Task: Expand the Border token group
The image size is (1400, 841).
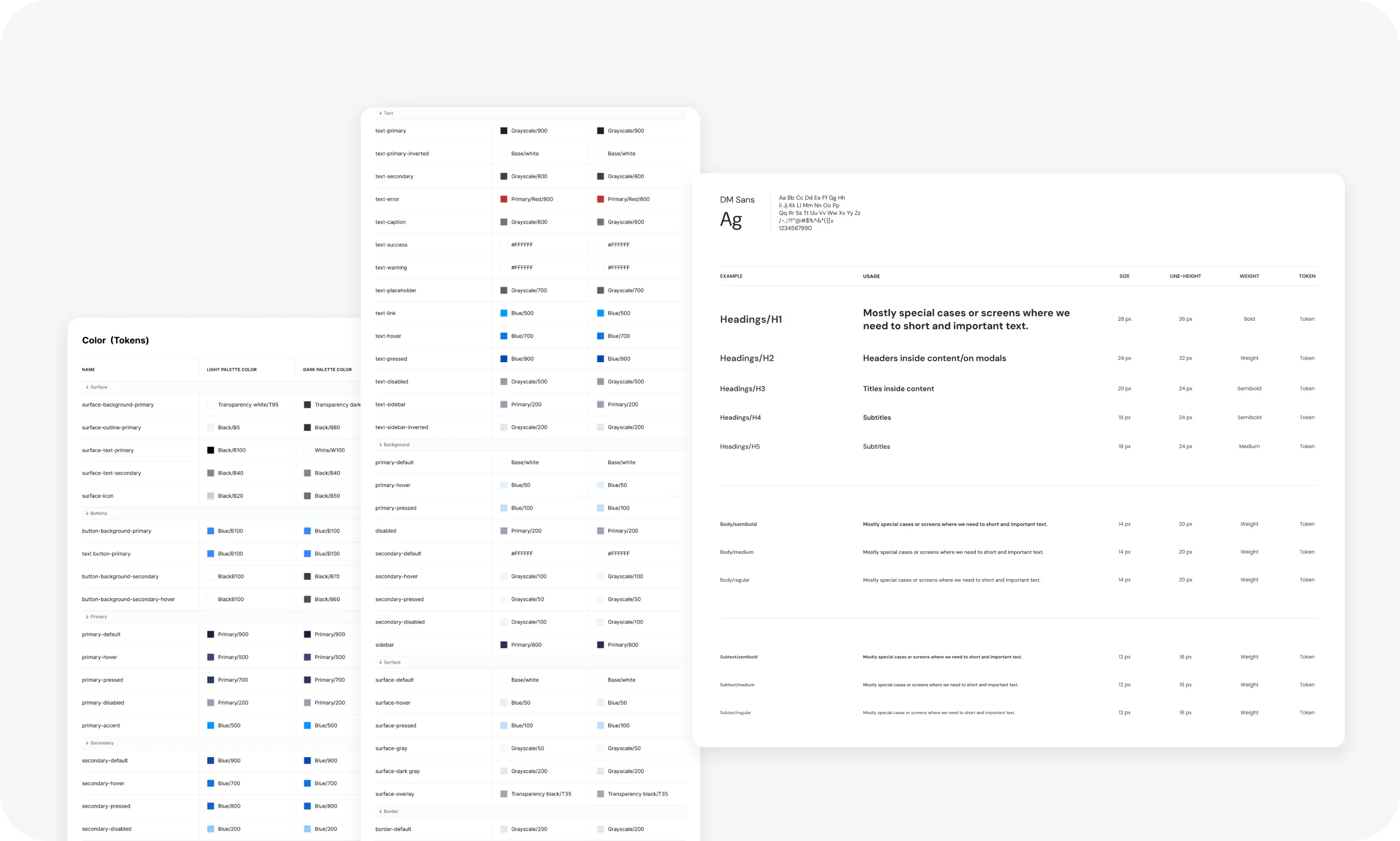Action: click(389, 811)
